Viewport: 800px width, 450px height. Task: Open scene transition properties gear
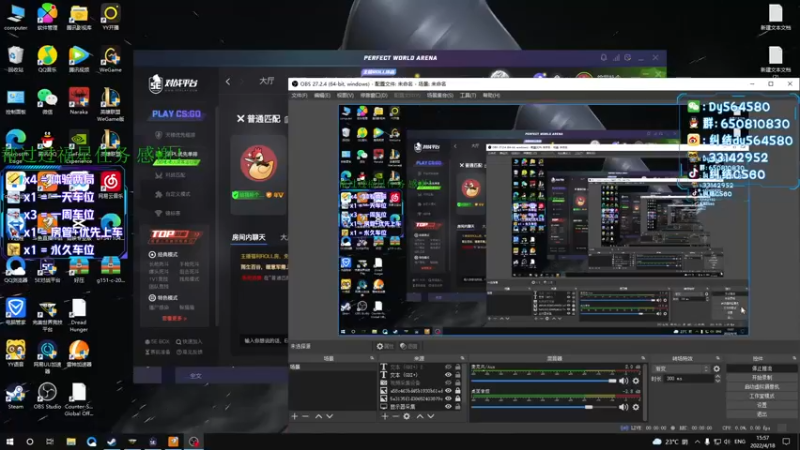point(717,368)
